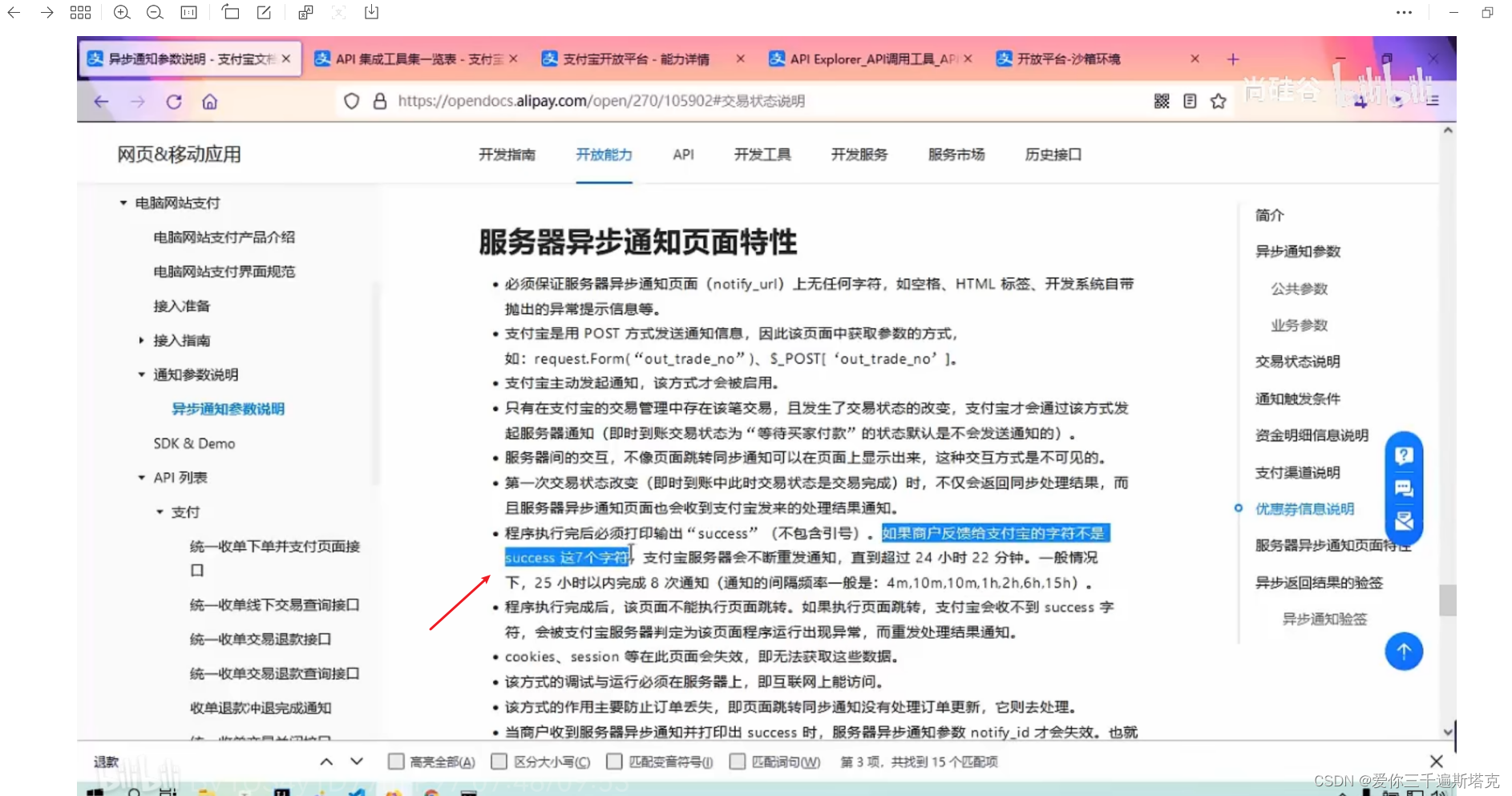Image resolution: width=1512 pixels, height=796 pixels.
Task: Click the viewer zoom out magnifier
Action: tap(155, 13)
